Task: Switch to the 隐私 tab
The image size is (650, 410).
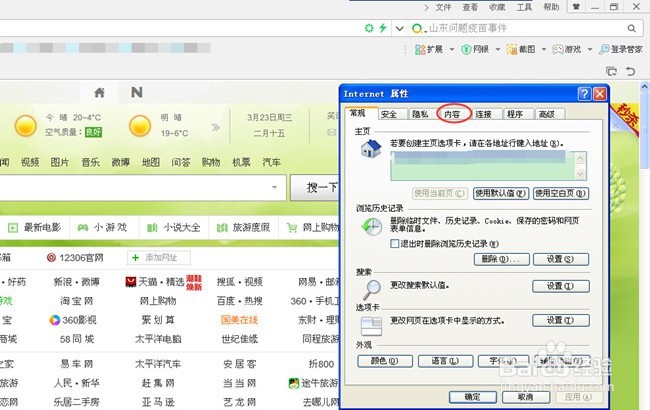Action: [420, 114]
